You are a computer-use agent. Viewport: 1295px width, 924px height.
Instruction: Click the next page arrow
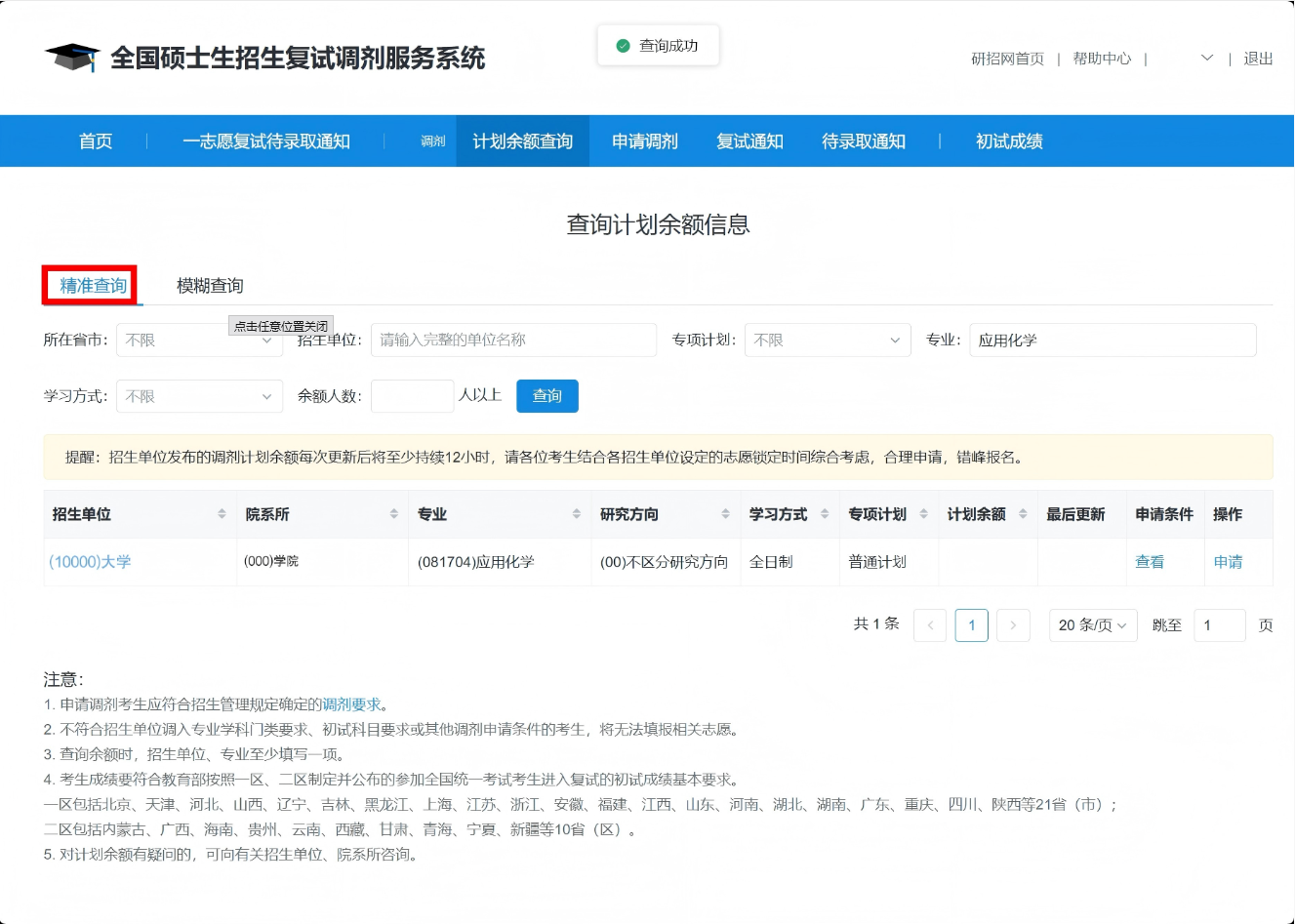[1013, 625]
